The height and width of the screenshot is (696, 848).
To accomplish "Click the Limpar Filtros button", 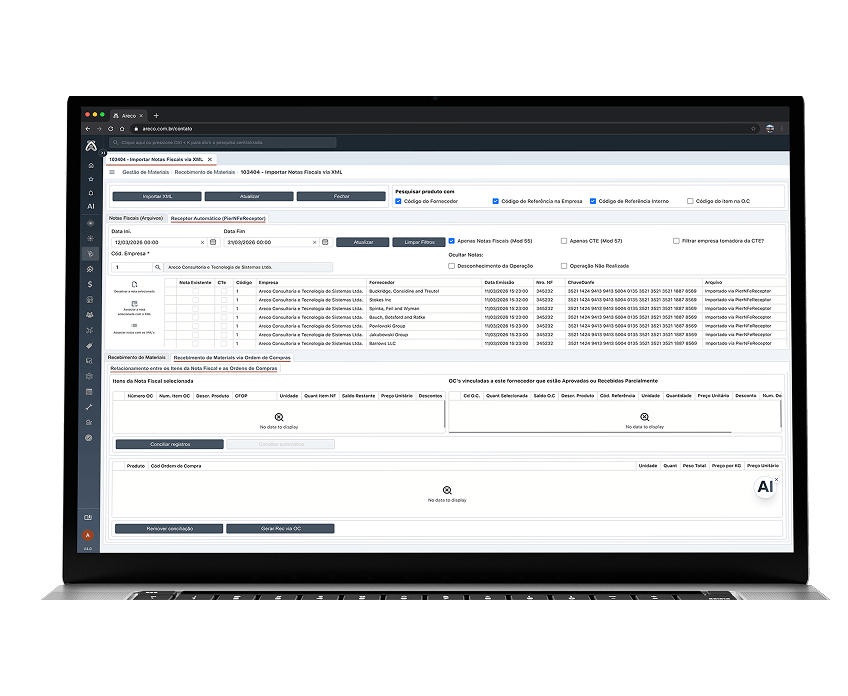I will pos(420,242).
